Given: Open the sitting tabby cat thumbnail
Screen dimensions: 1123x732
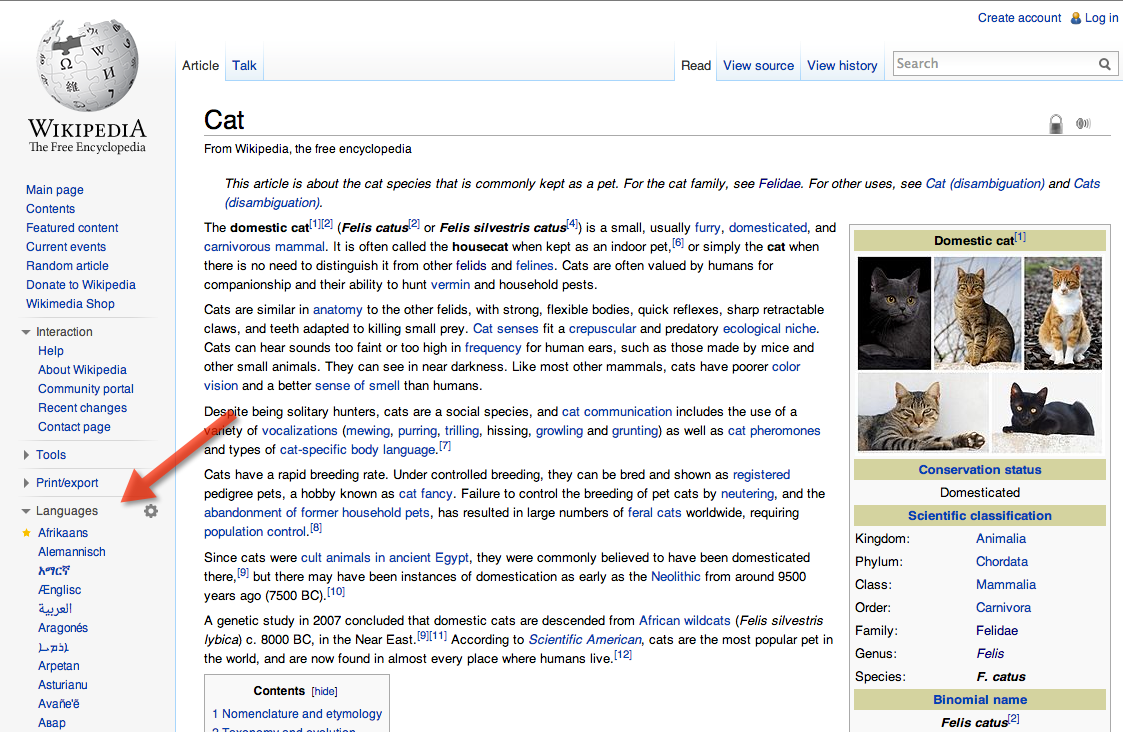Looking at the screenshot, I should coord(977,313).
